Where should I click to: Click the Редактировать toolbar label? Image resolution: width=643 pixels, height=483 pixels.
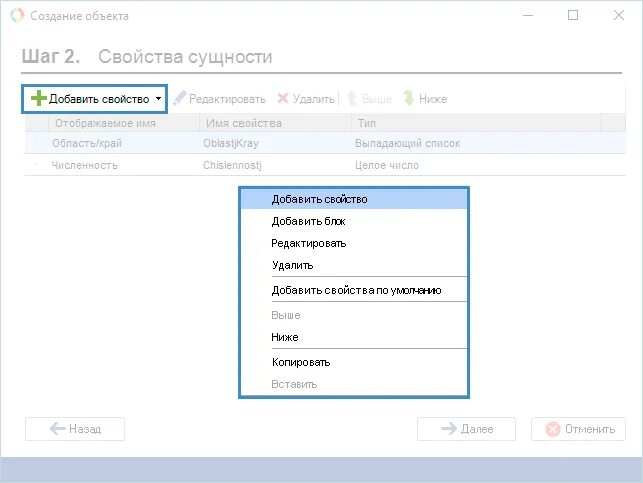pyautogui.click(x=227, y=99)
